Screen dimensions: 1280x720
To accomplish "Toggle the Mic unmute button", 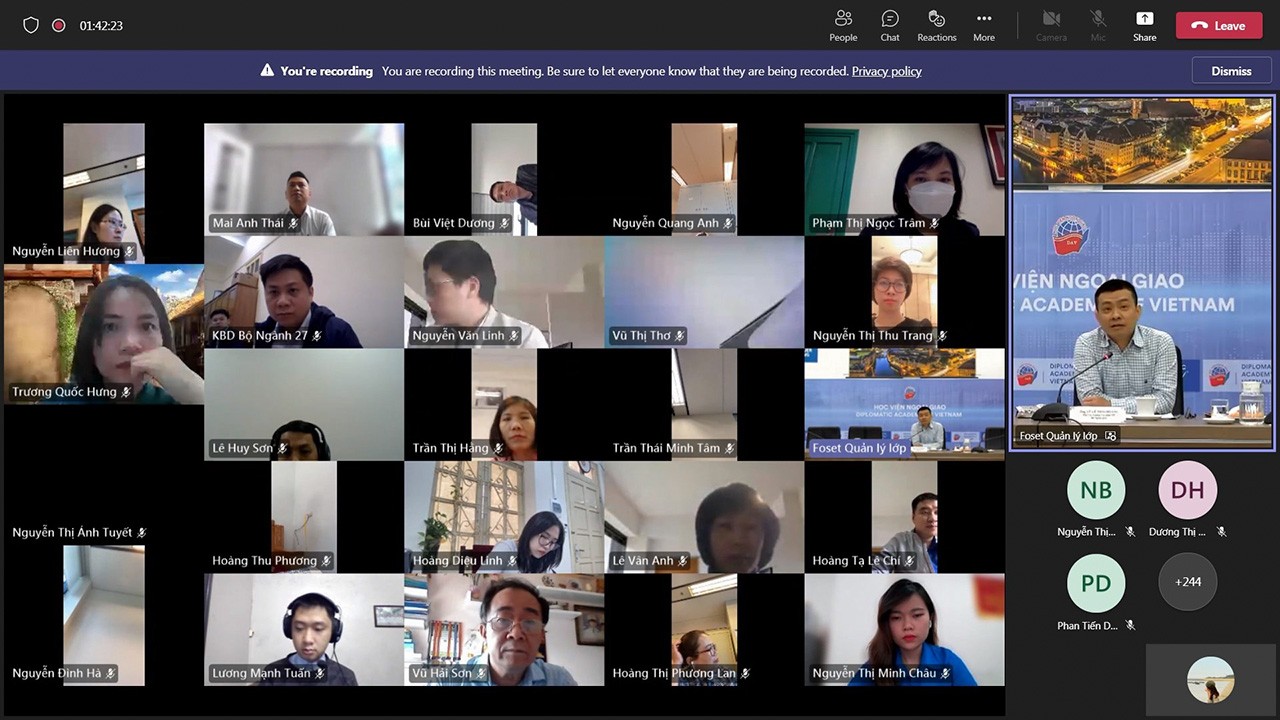I will (x=1098, y=25).
